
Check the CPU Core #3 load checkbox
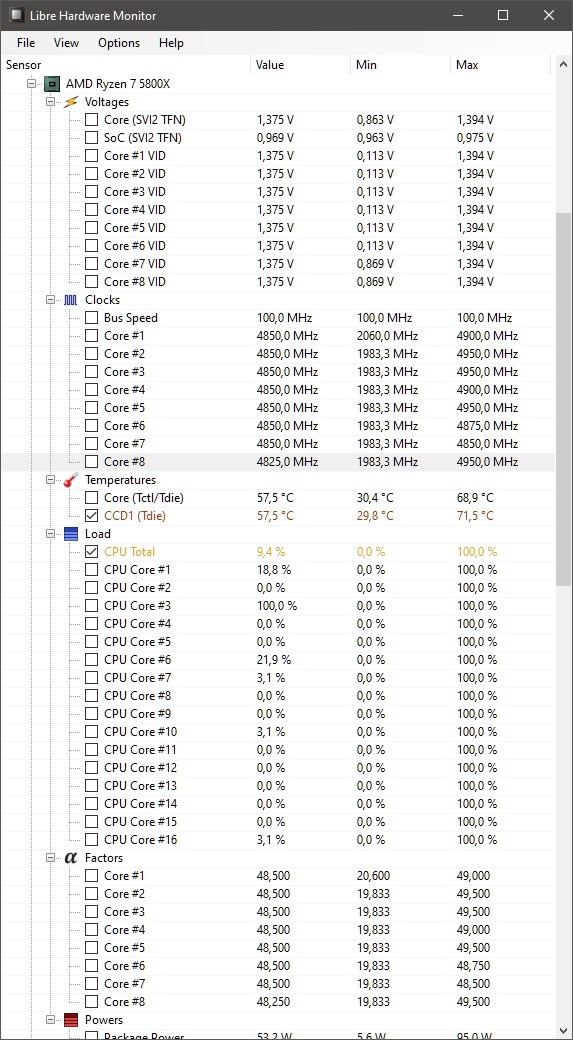click(x=92, y=606)
